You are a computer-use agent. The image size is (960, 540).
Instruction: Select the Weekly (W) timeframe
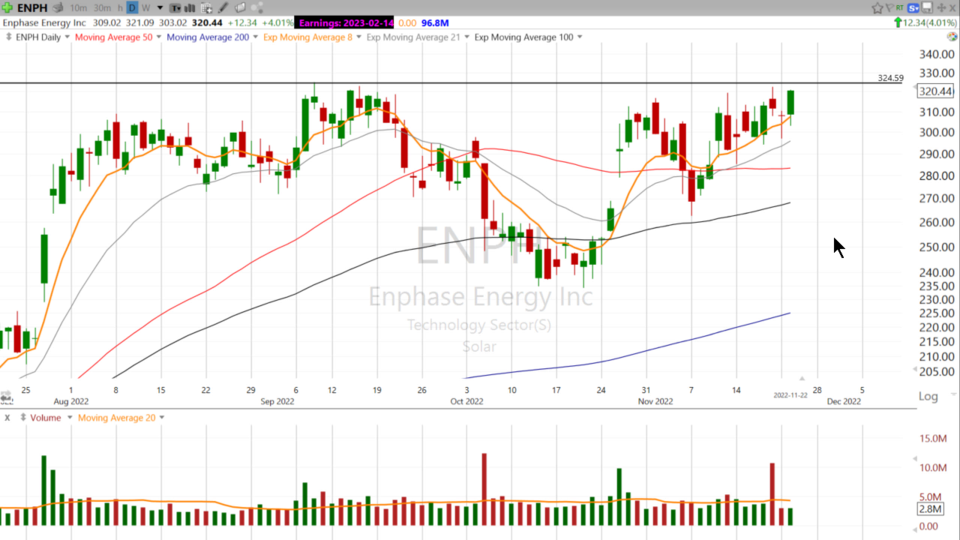tap(146, 8)
